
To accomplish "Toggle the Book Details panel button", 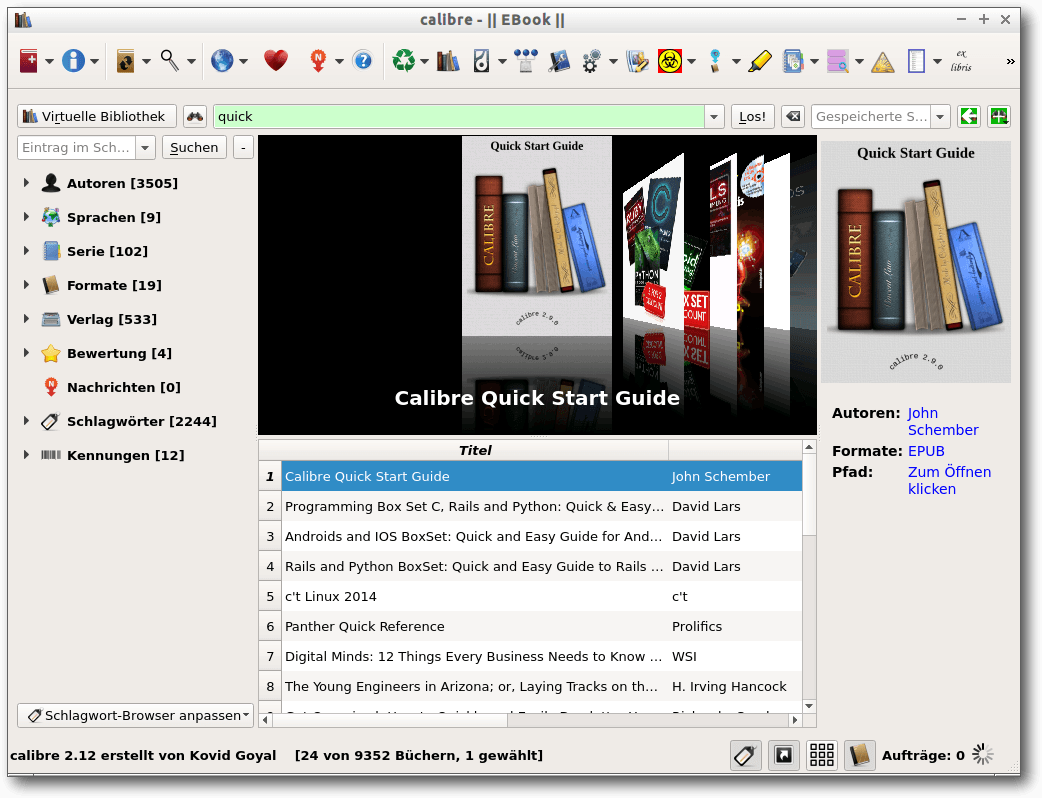I will point(860,755).
